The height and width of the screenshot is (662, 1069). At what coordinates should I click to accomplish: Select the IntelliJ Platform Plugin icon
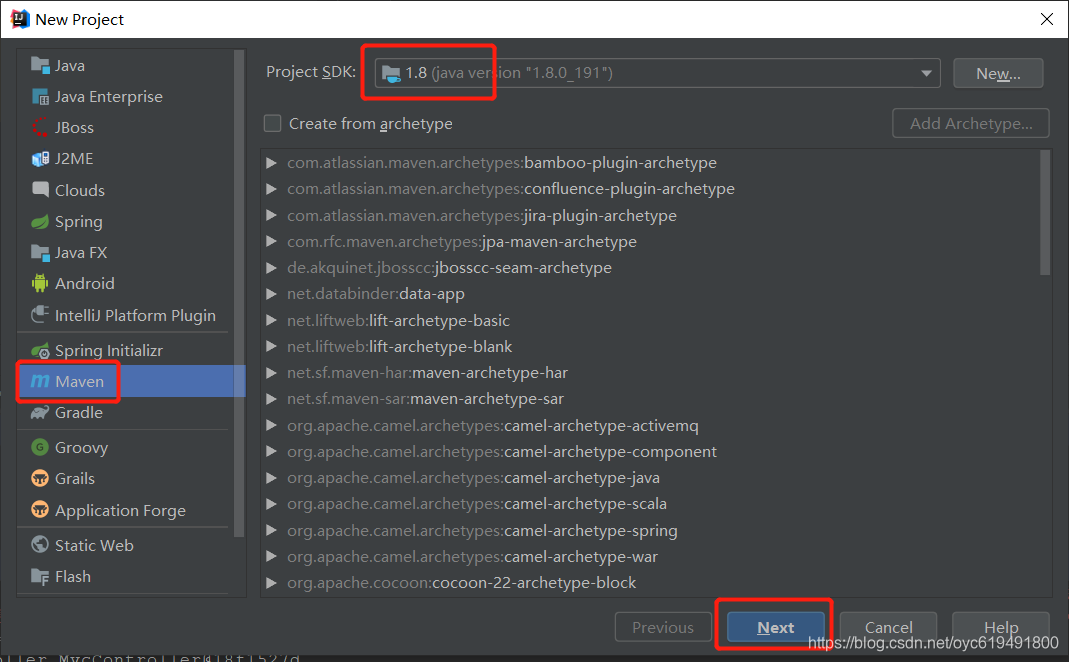click(40, 315)
